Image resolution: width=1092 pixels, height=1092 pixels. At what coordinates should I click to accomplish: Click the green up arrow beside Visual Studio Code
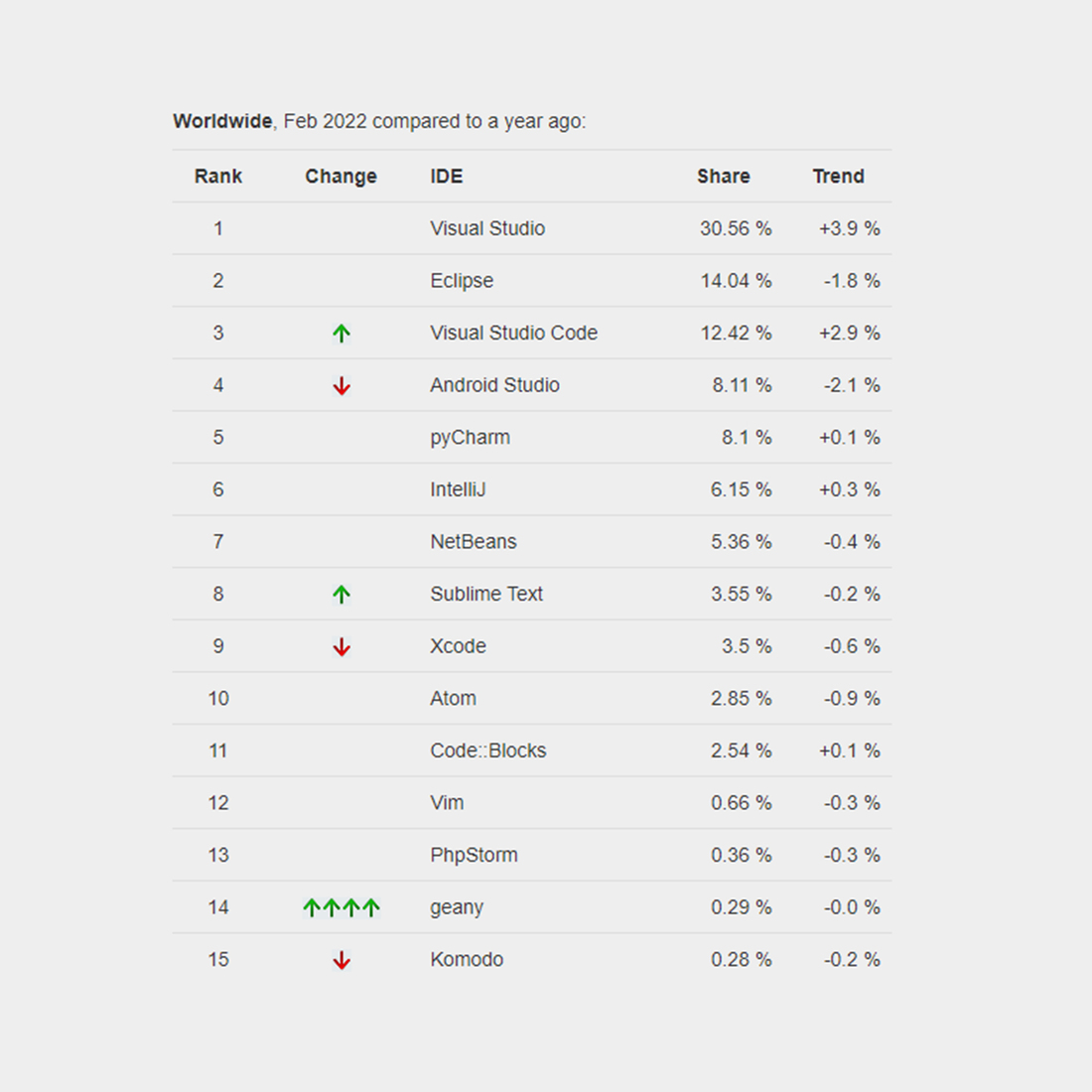341,334
